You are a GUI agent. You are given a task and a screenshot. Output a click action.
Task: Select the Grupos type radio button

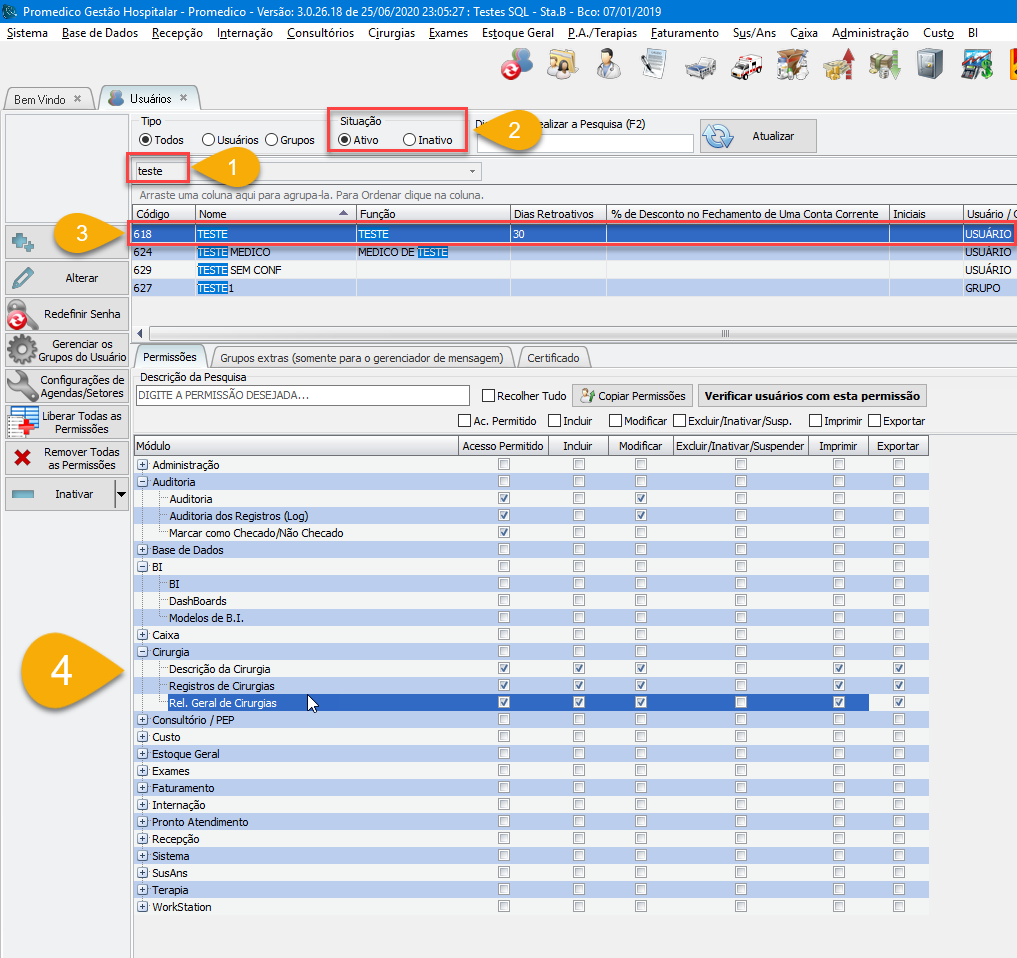point(271,140)
